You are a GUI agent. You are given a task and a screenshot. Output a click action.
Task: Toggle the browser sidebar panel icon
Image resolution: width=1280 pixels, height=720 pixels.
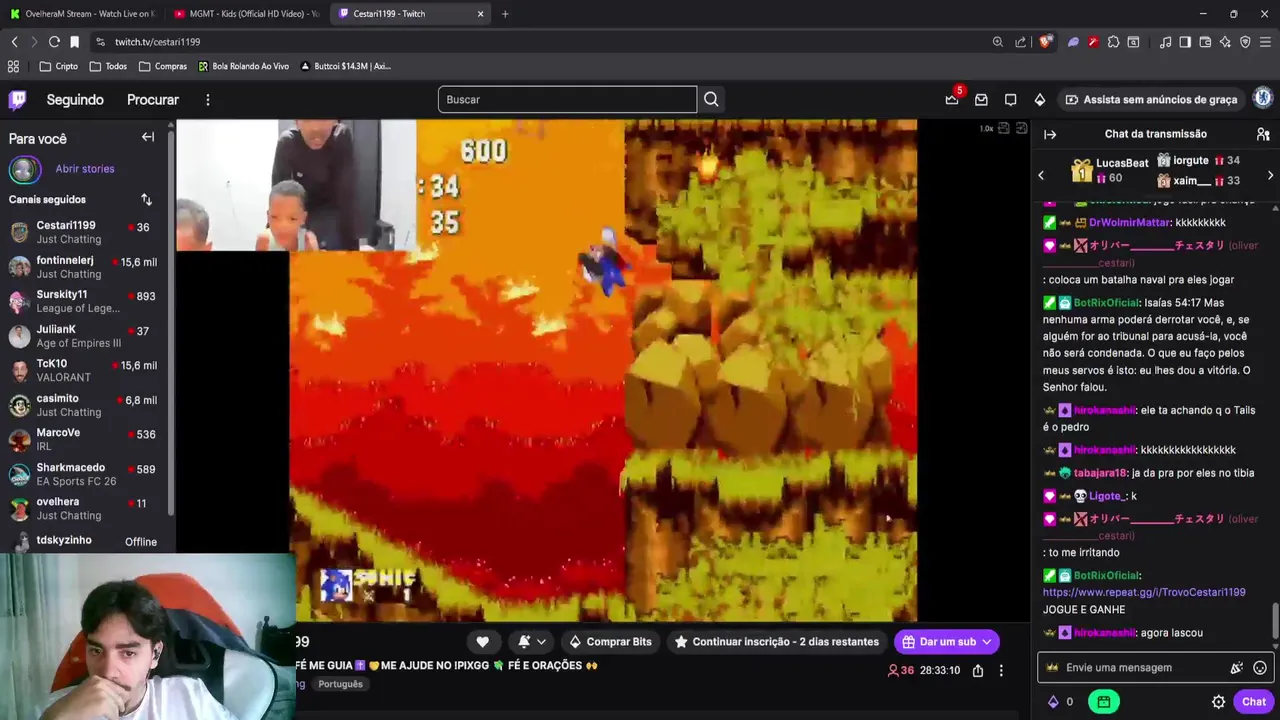point(1185,42)
